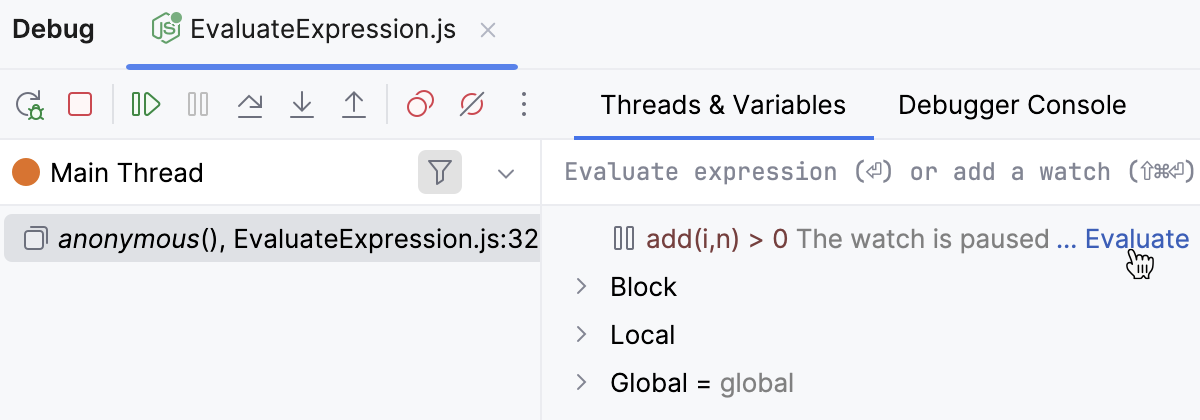The height and width of the screenshot is (420, 1200).
Task: Click the Evaluate link for paused watch
Action: (1137, 239)
